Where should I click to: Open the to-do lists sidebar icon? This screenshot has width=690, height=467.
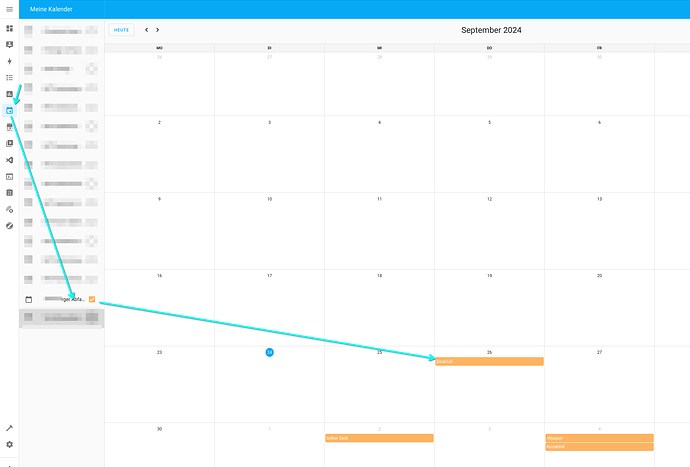point(9,77)
